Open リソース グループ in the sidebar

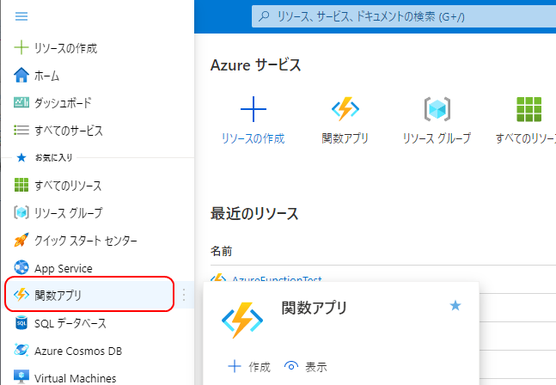click(x=58, y=213)
